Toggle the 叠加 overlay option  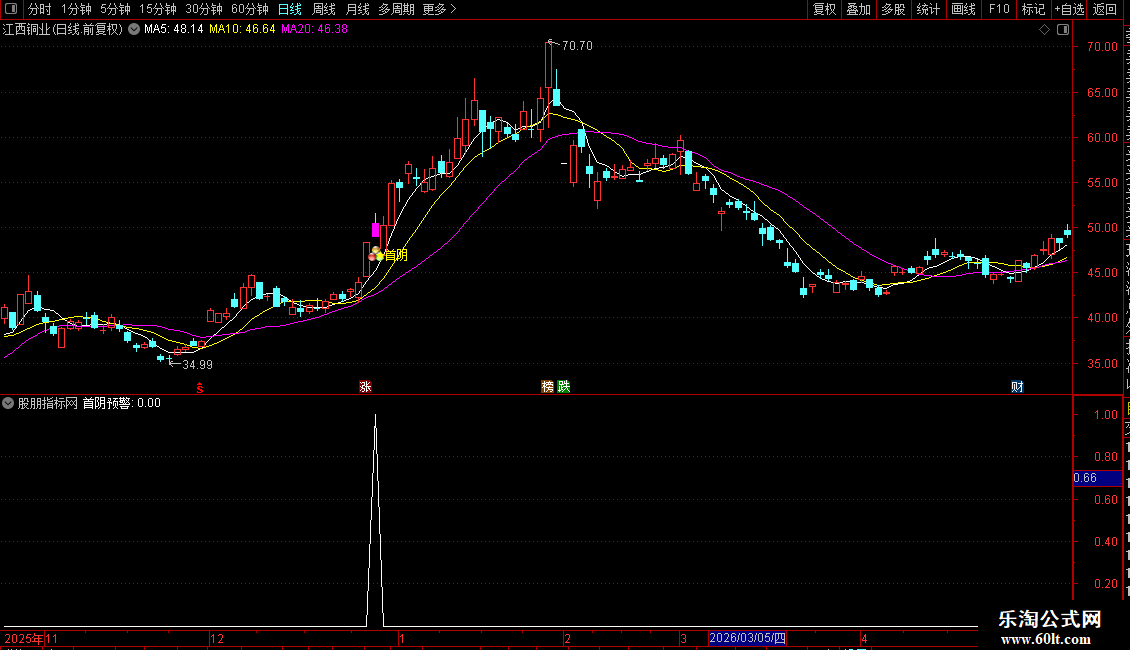(858, 9)
